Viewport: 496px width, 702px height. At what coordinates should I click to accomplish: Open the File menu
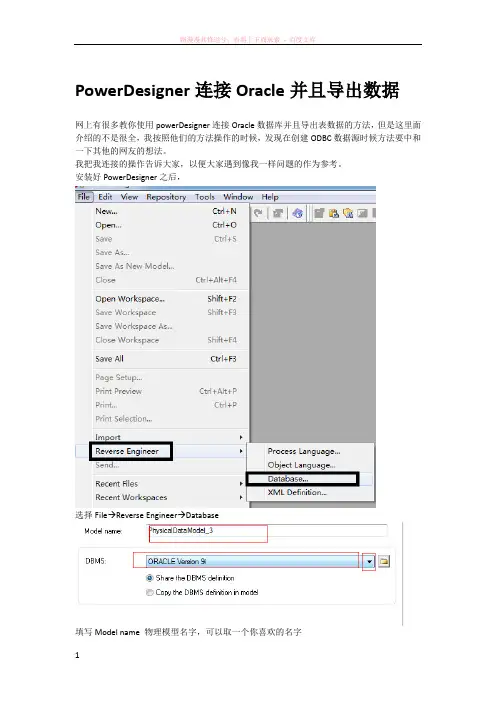click(x=84, y=197)
